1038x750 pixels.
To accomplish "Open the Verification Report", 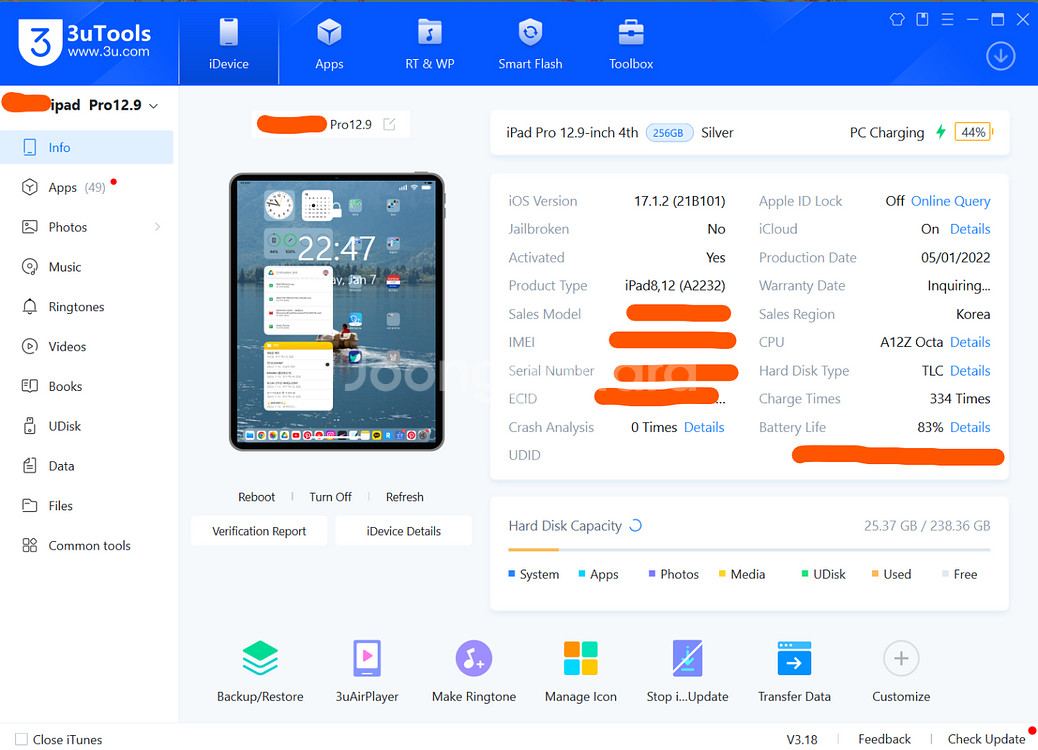I will click(x=259, y=531).
